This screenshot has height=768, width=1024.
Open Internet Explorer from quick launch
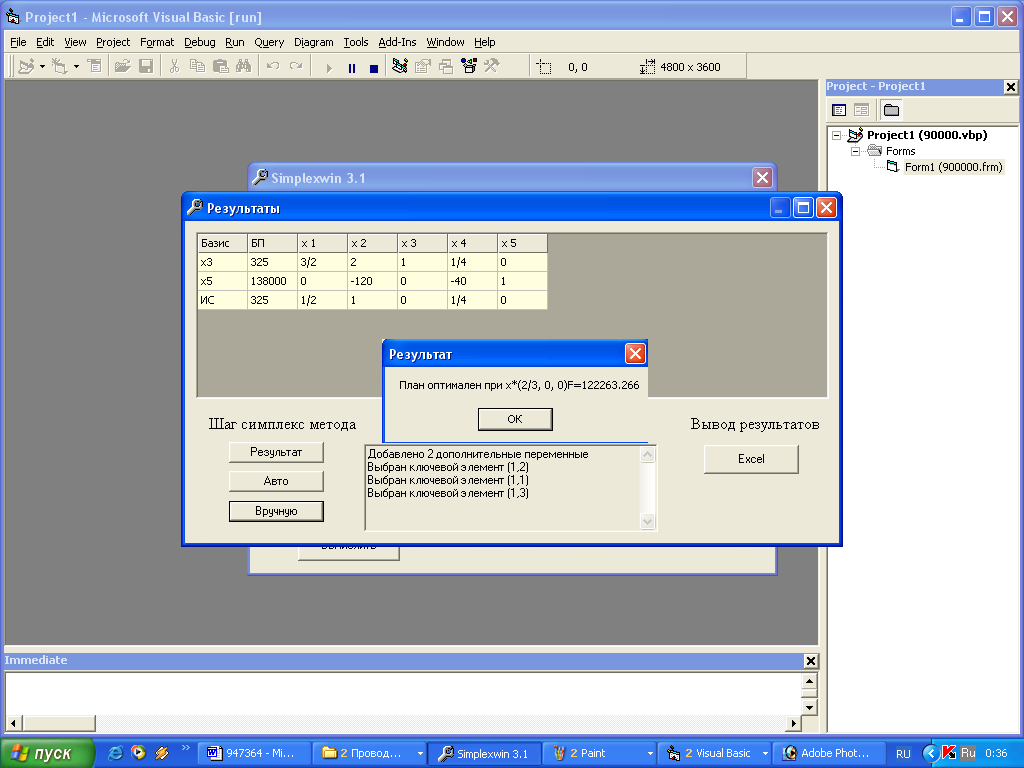tap(115, 753)
